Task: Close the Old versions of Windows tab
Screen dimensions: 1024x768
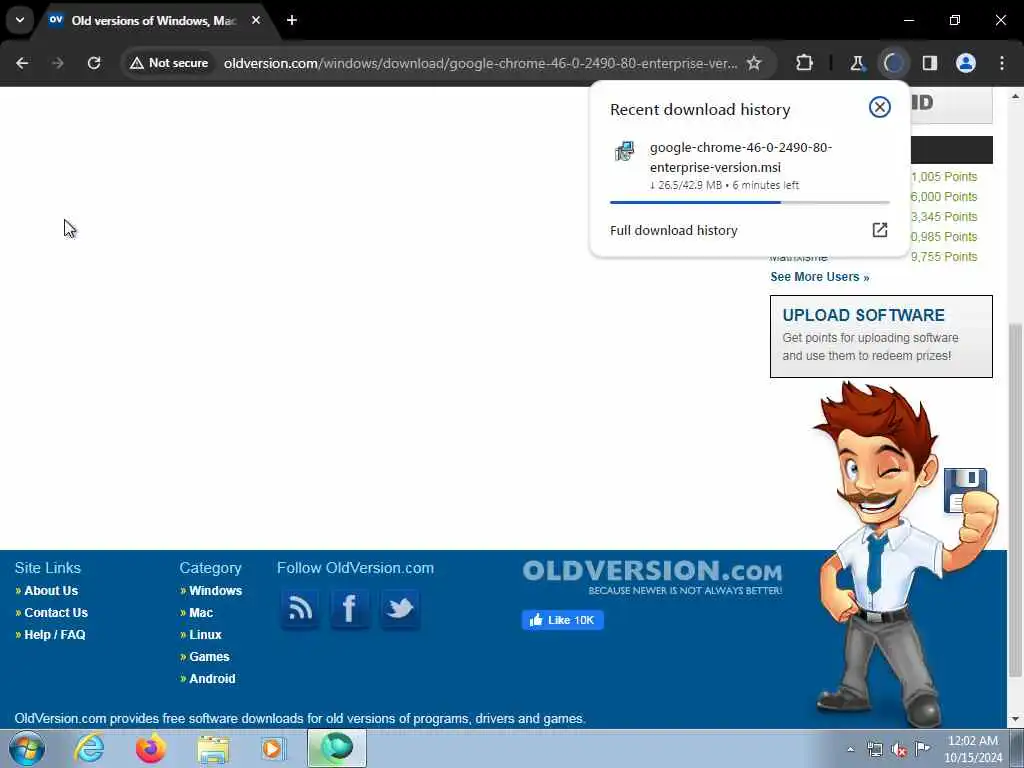Action: coord(256,20)
